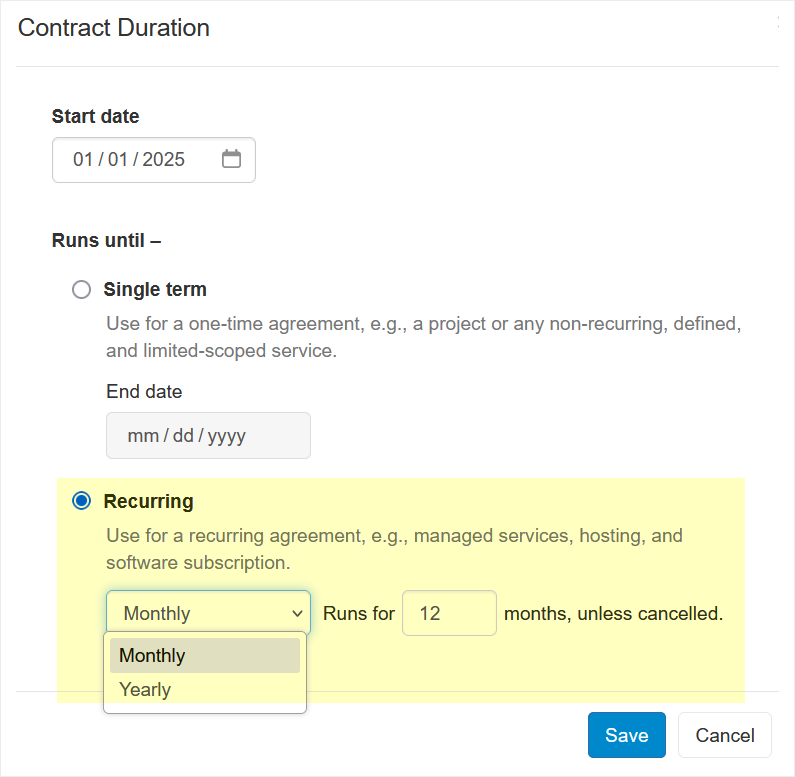Click the Cancel button

pyautogui.click(x=725, y=735)
